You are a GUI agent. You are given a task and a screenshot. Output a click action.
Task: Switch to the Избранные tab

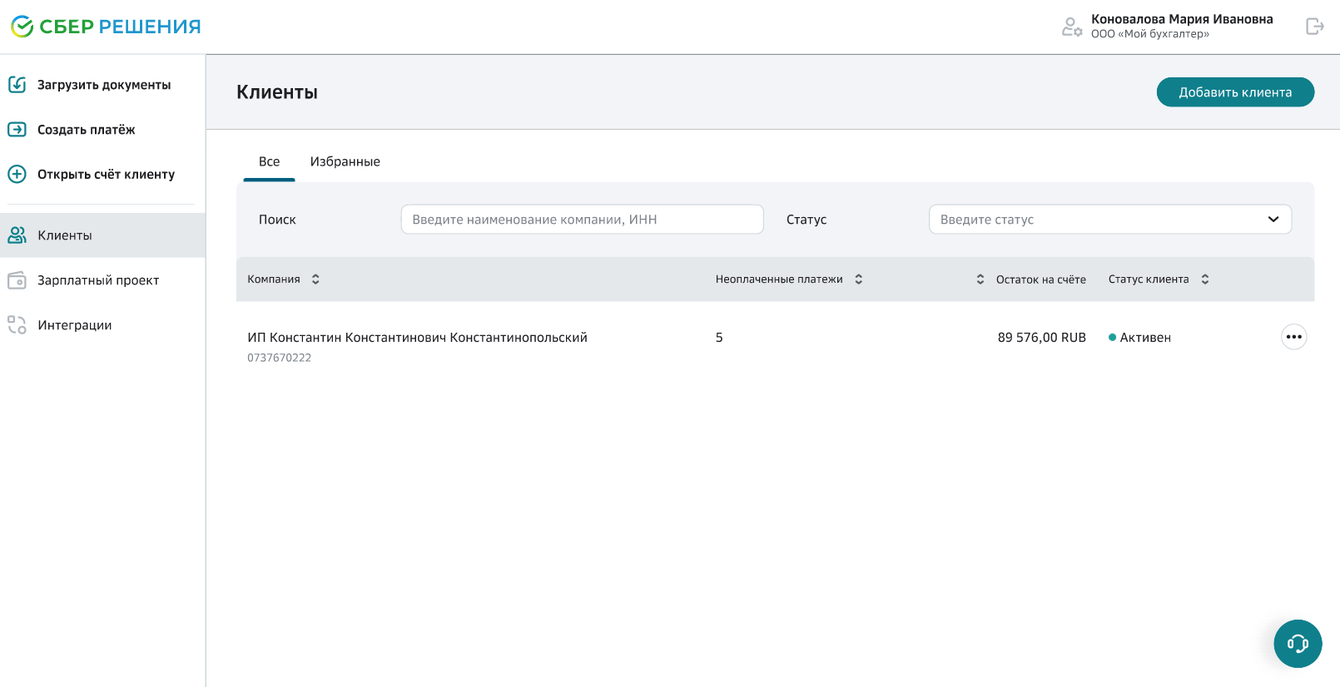(x=345, y=162)
